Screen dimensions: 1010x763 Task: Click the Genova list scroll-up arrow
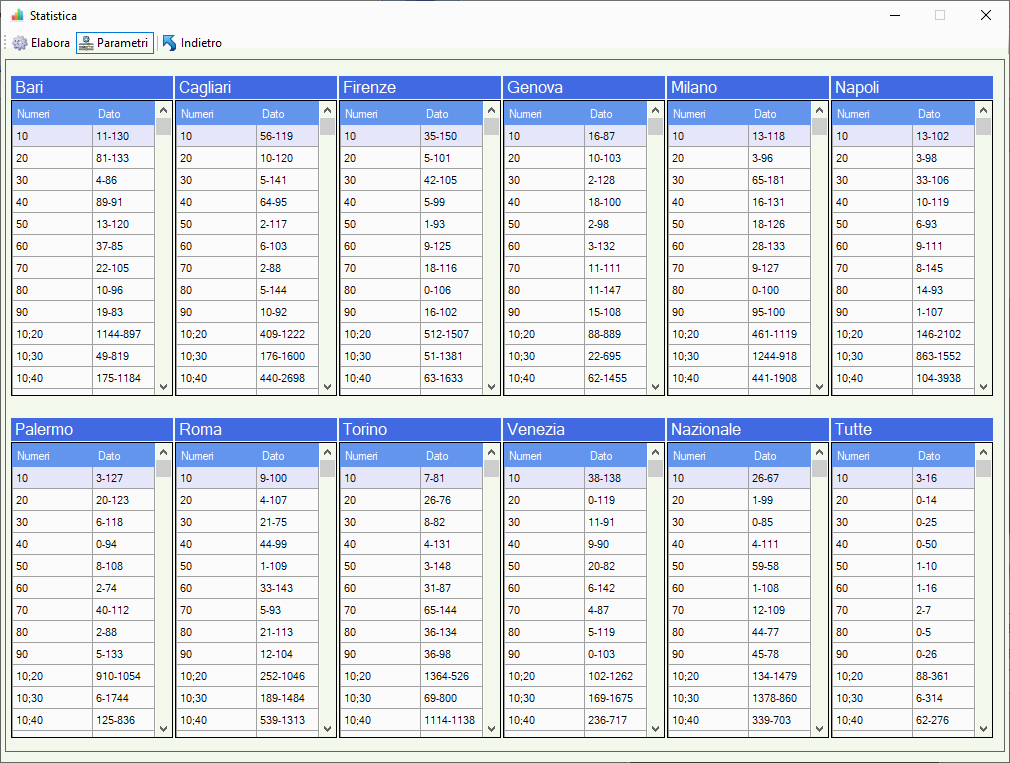[655, 110]
